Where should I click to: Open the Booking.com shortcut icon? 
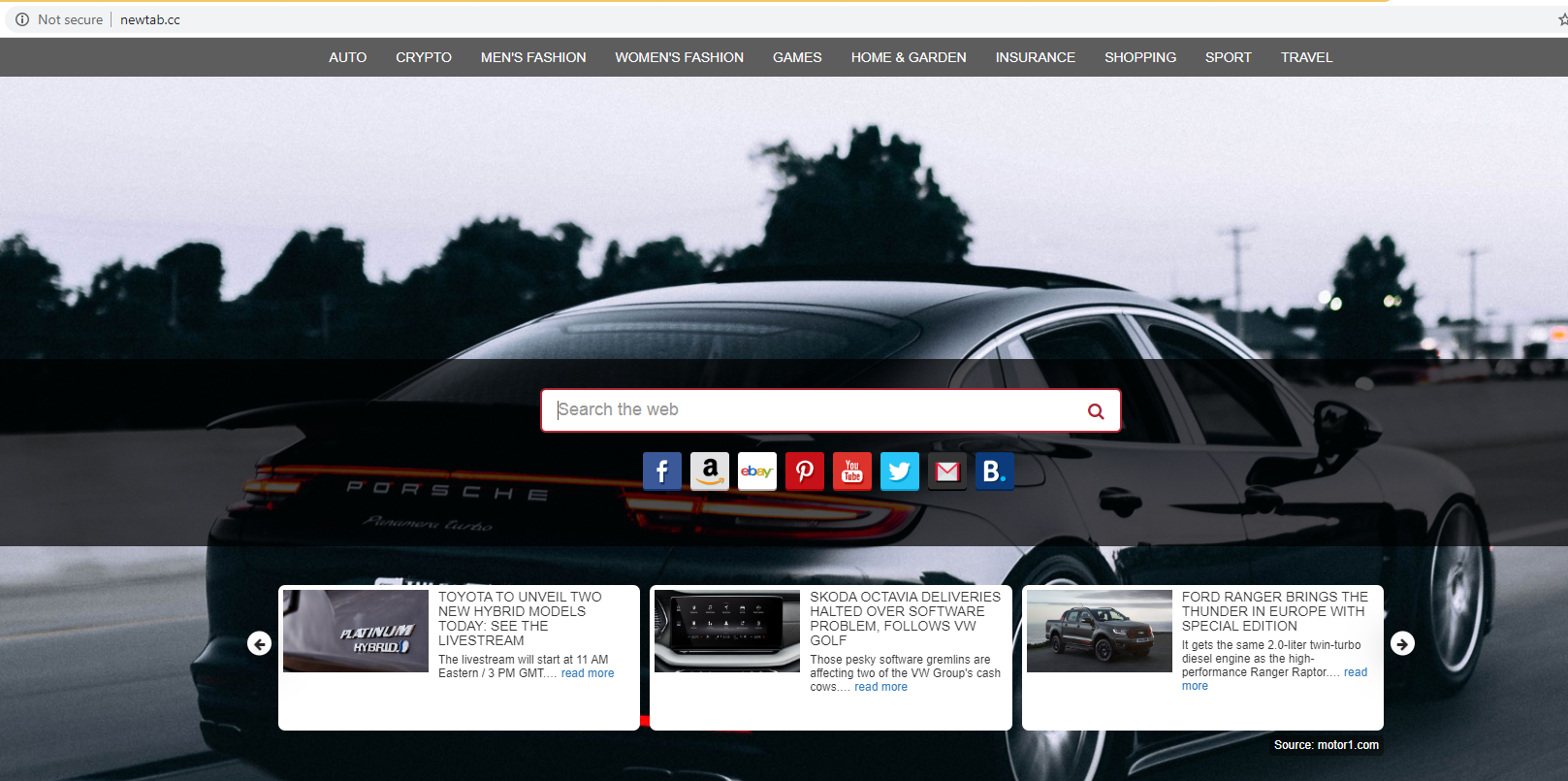(994, 472)
